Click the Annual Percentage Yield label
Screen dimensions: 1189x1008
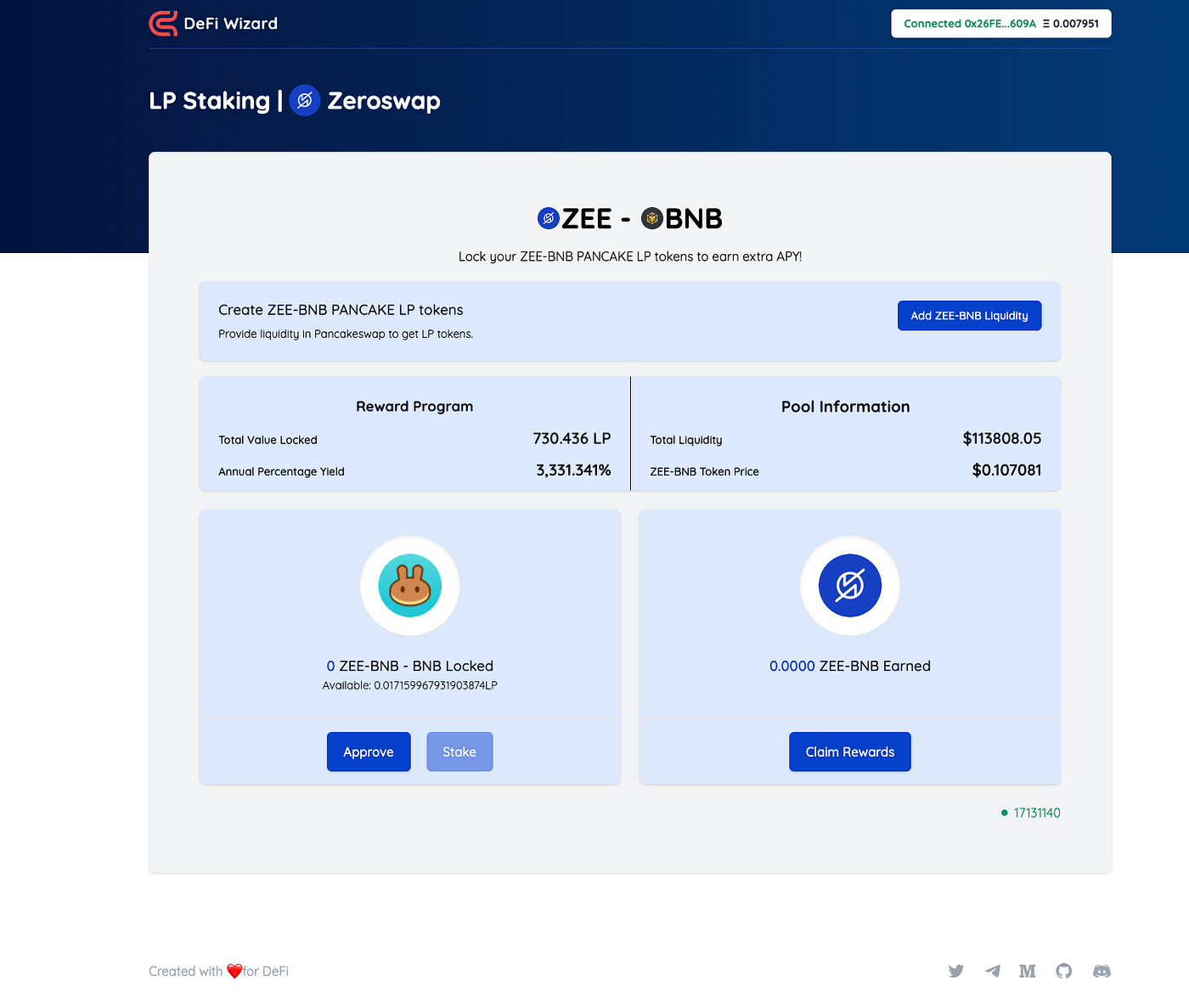281,471
